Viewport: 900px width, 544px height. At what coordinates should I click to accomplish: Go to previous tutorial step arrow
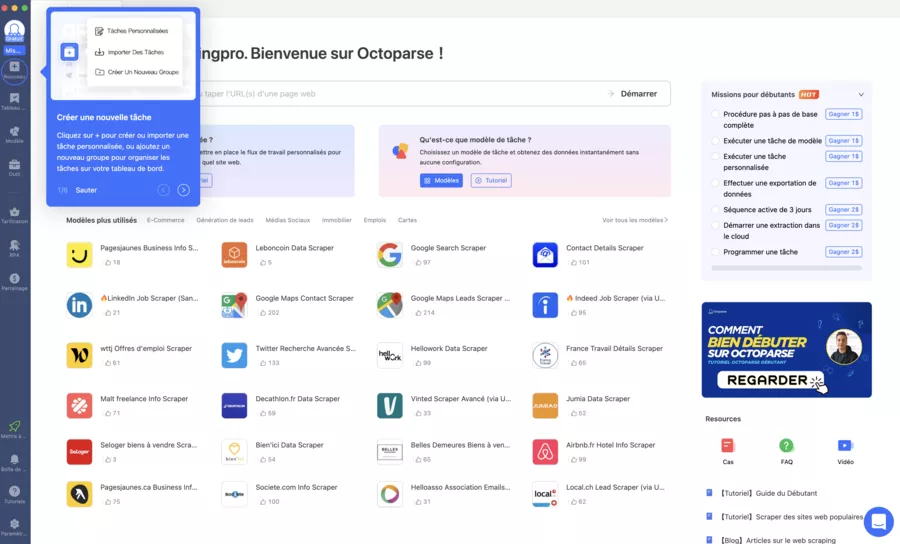pyautogui.click(x=164, y=190)
